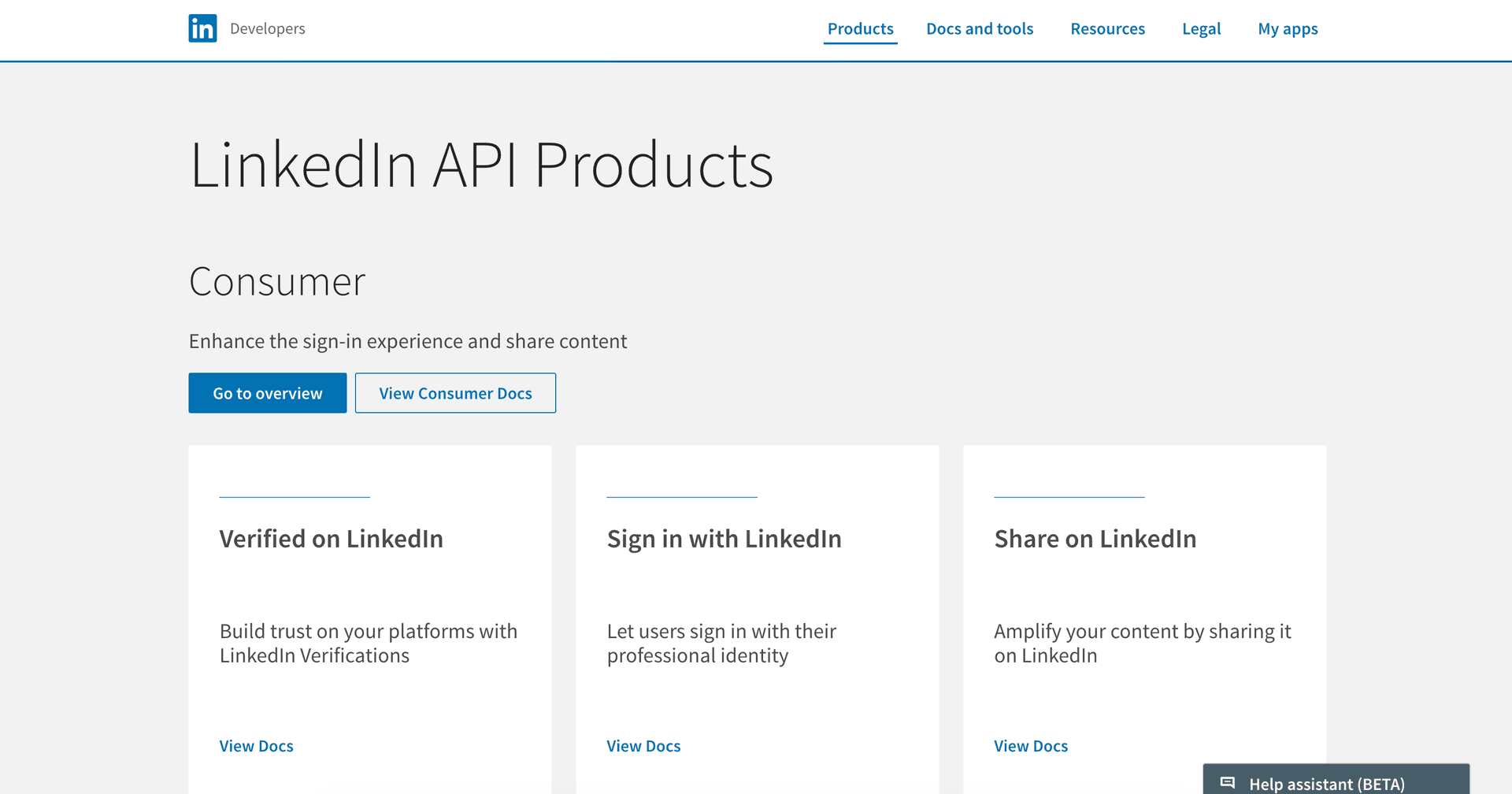Click the LinkedIn logo icon
This screenshot has height=794, width=1512.
[x=202, y=28]
